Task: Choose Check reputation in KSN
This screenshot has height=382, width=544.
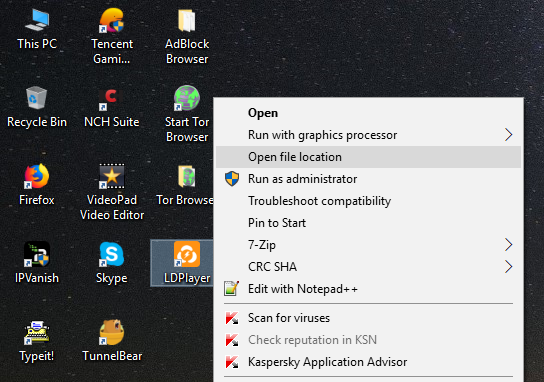Action: 368,340
